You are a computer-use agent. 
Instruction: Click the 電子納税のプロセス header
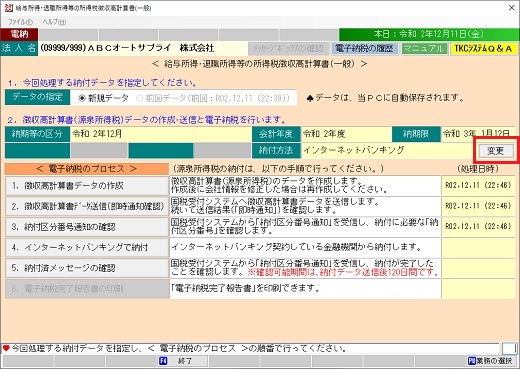tap(87, 169)
